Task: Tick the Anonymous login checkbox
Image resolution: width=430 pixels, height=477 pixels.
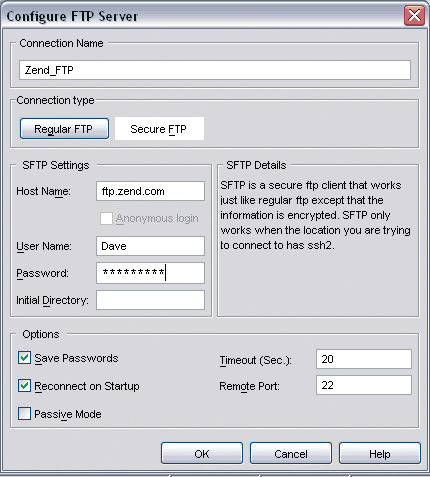Action: click(x=106, y=218)
